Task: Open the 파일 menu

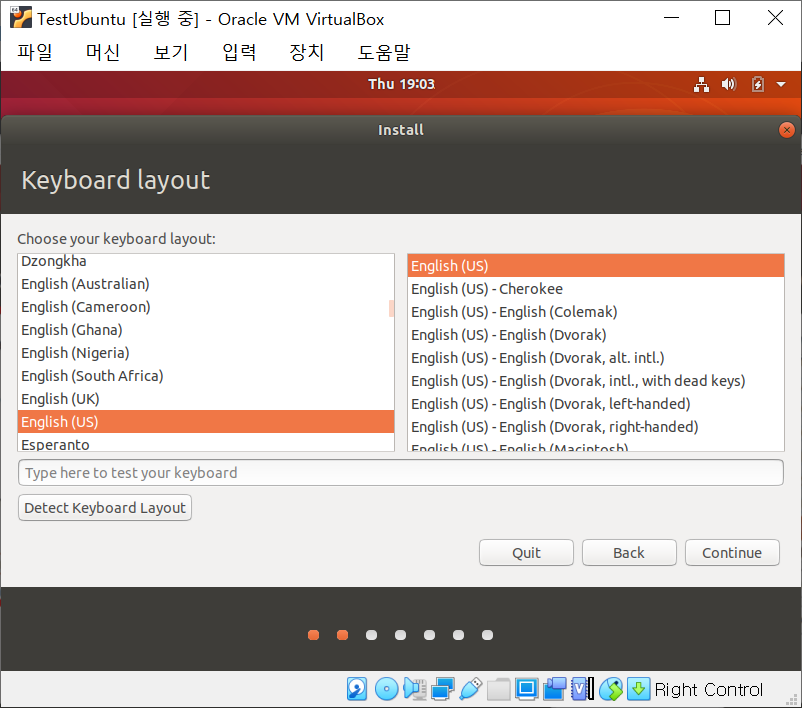Action: pos(35,52)
